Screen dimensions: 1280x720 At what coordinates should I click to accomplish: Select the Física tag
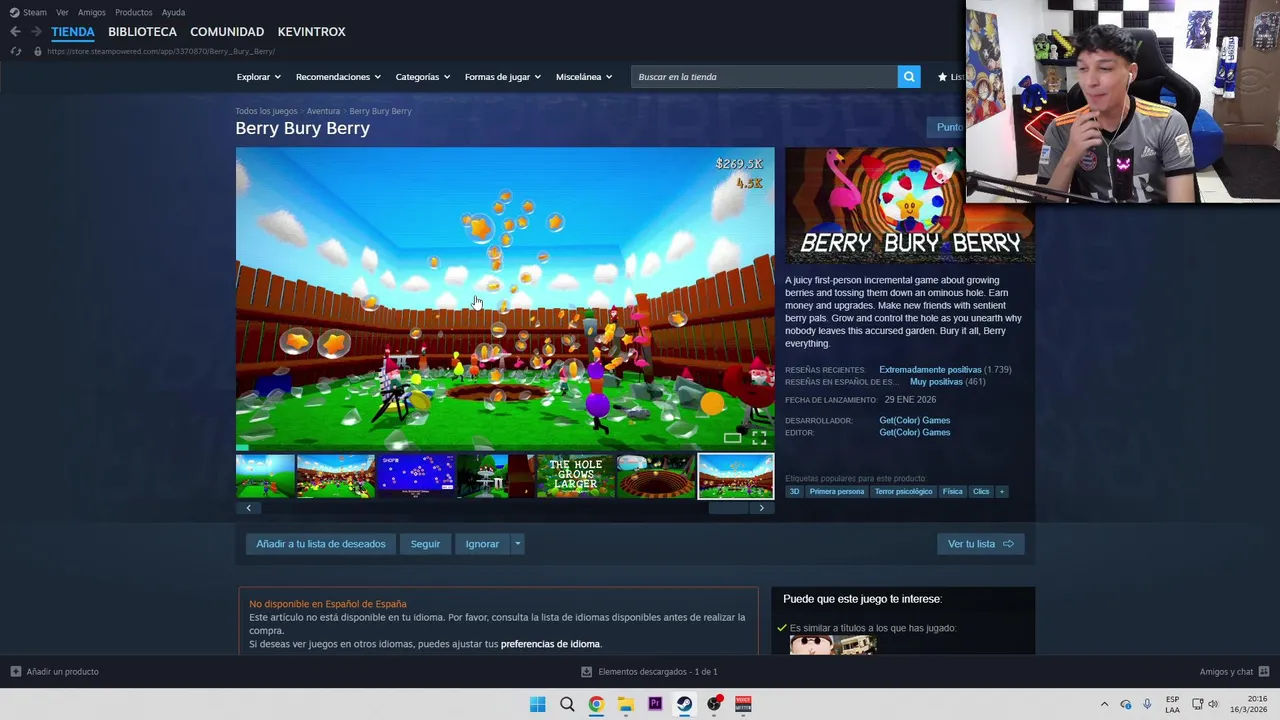click(x=952, y=492)
